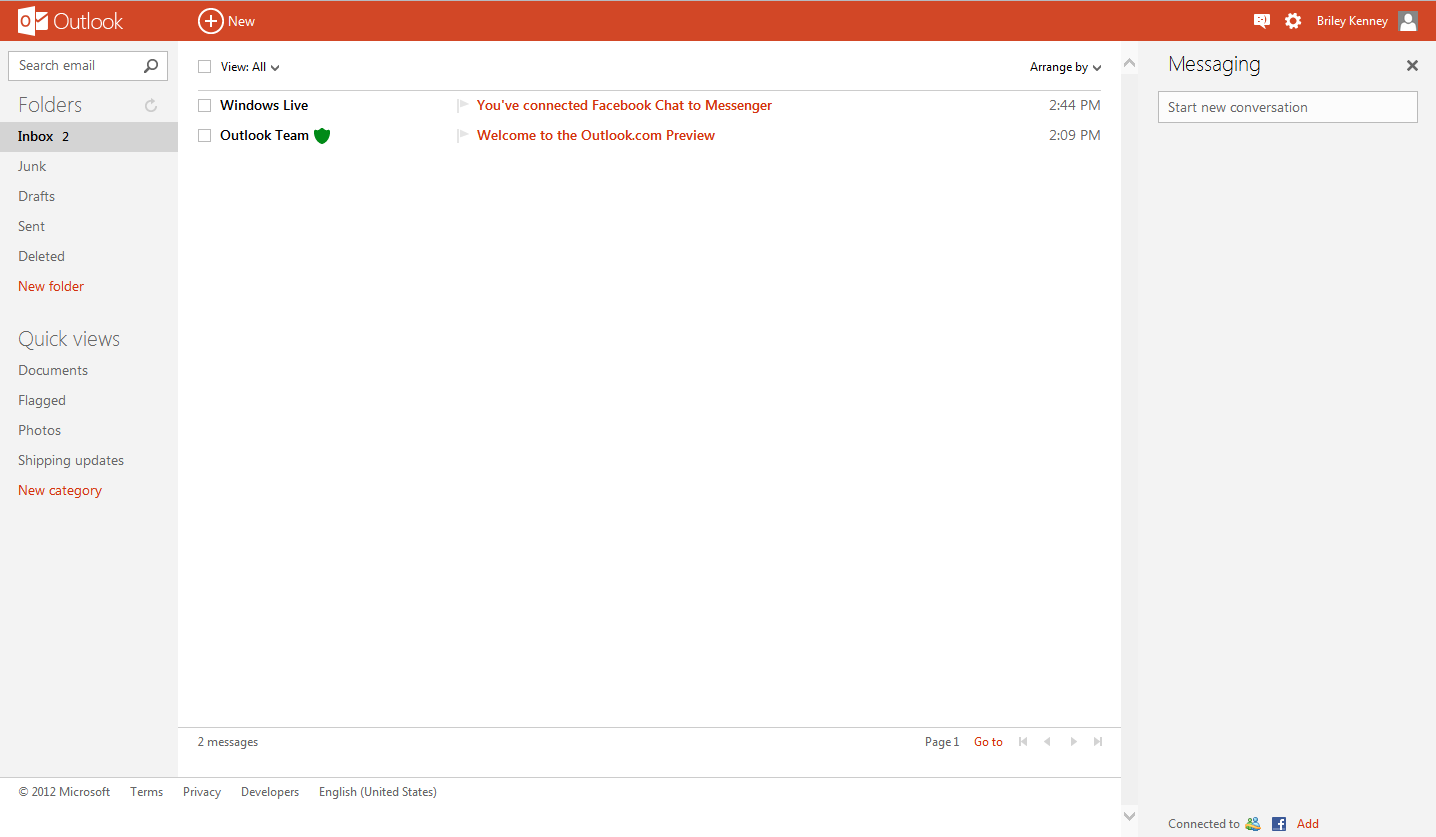The image size is (1436, 837).
Task: Open the Arrange by dropdown
Action: click(x=1065, y=67)
